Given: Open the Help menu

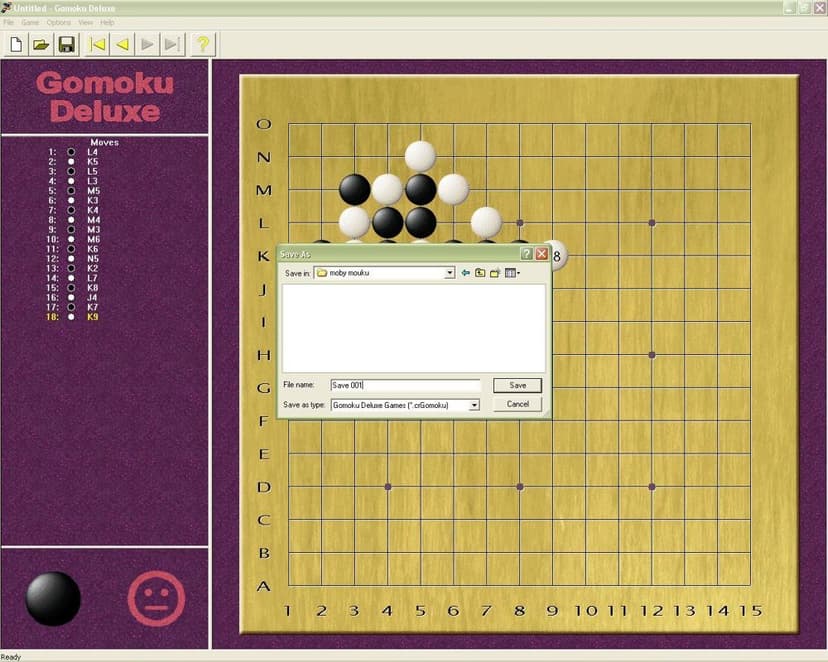Looking at the screenshot, I should pyautogui.click(x=107, y=23).
